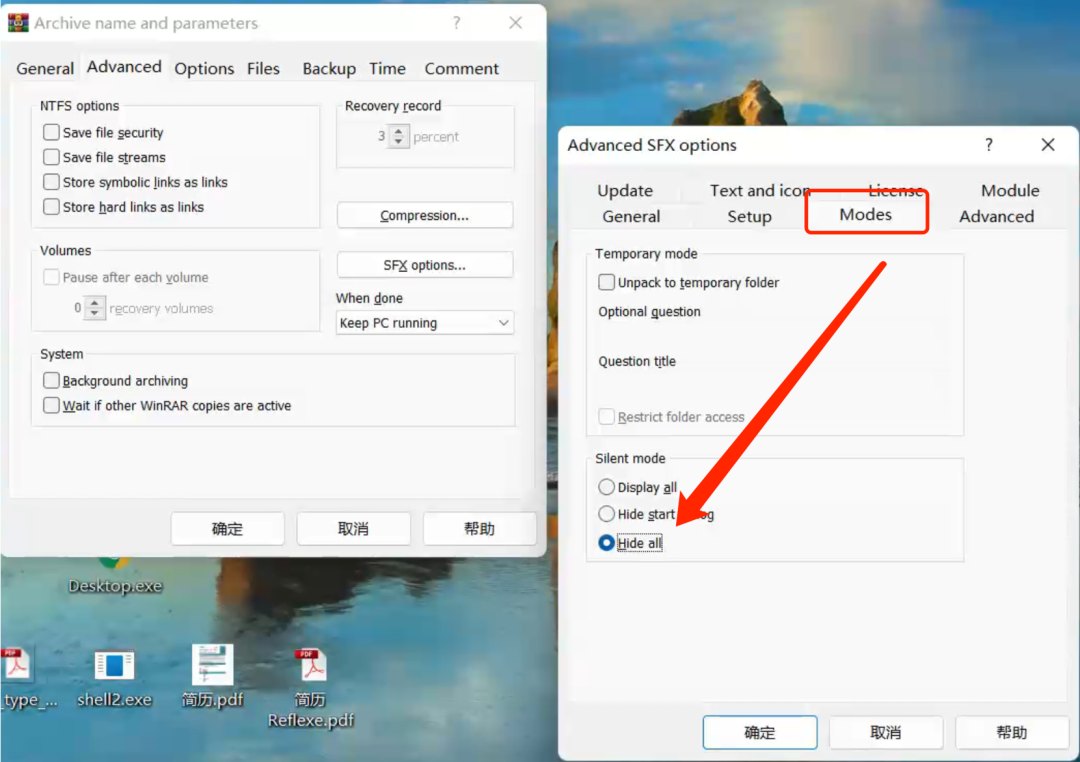Close the Archive name and parameters dialog
The width and height of the screenshot is (1080, 762).
click(x=515, y=23)
